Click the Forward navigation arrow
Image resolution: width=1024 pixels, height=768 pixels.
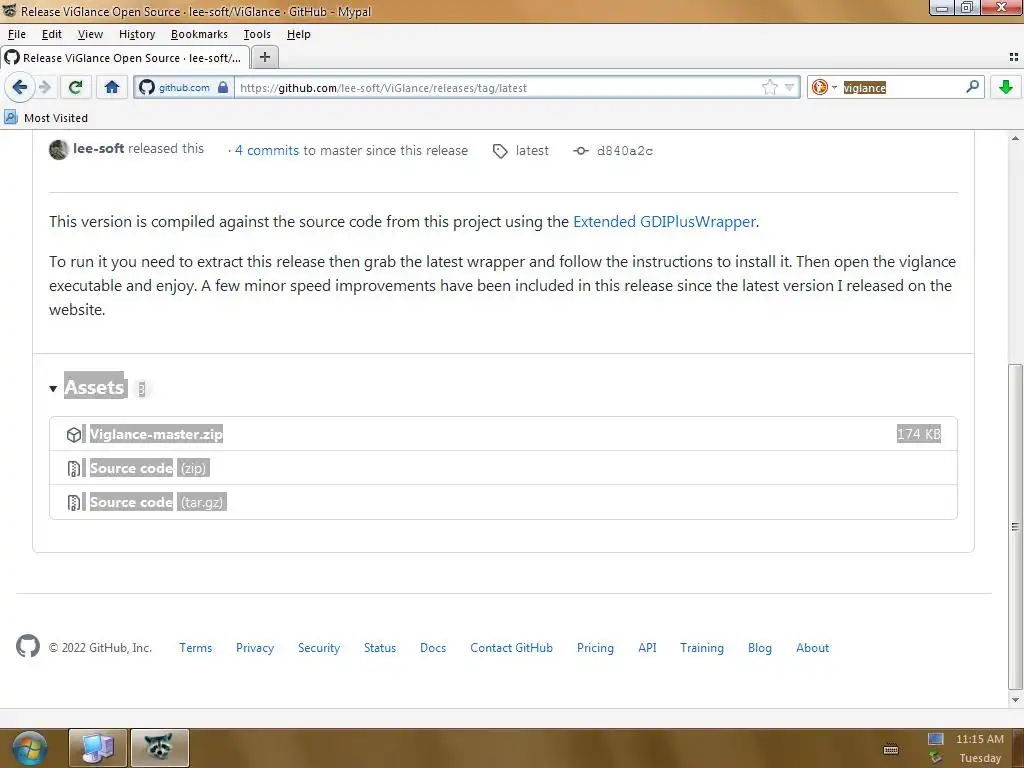pyautogui.click(x=44, y=87)
